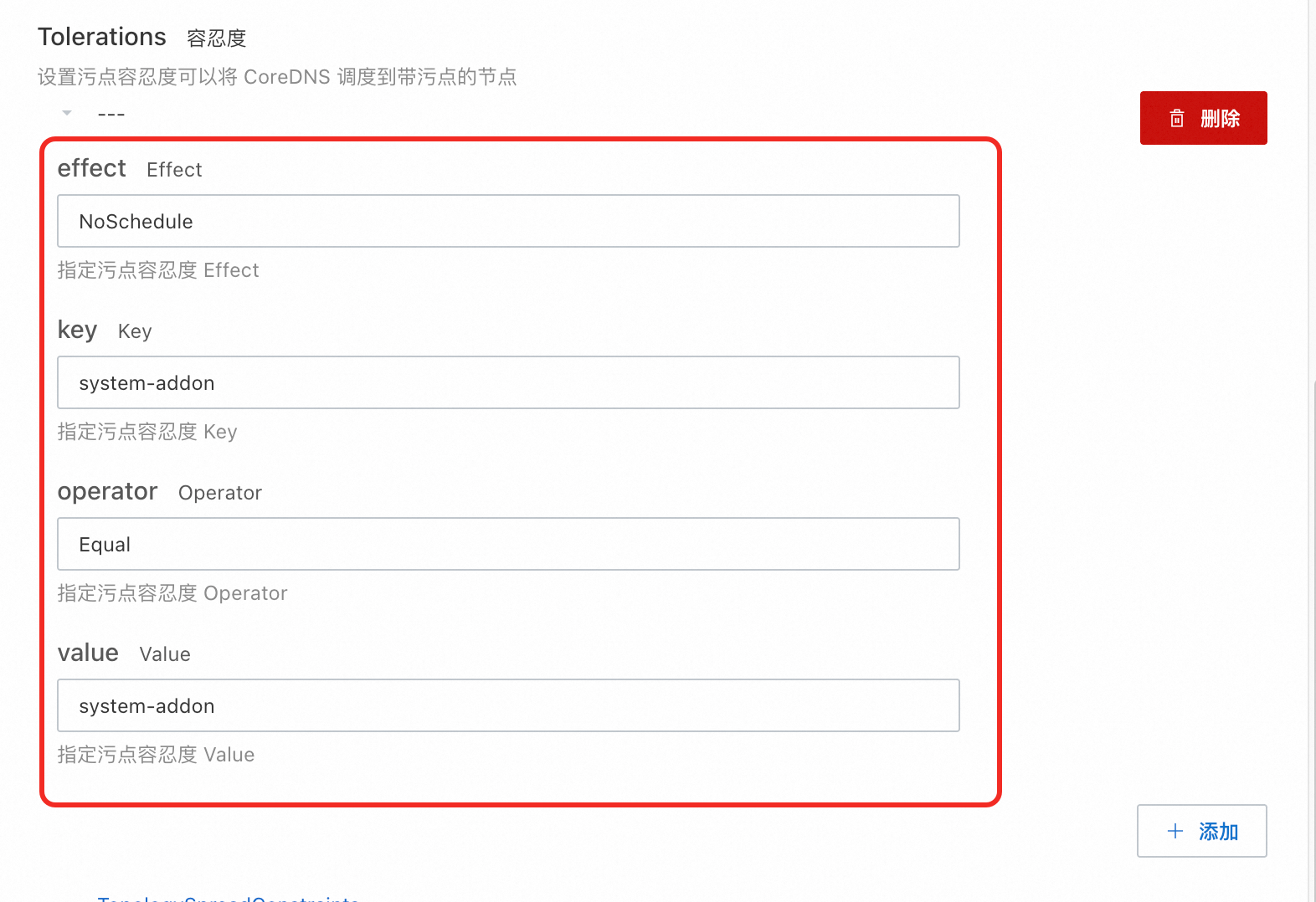Image resolution: width=1316 pixels, height=902 pixels.
Task: Select the operator field showing Equal
Action: point(508,544)
